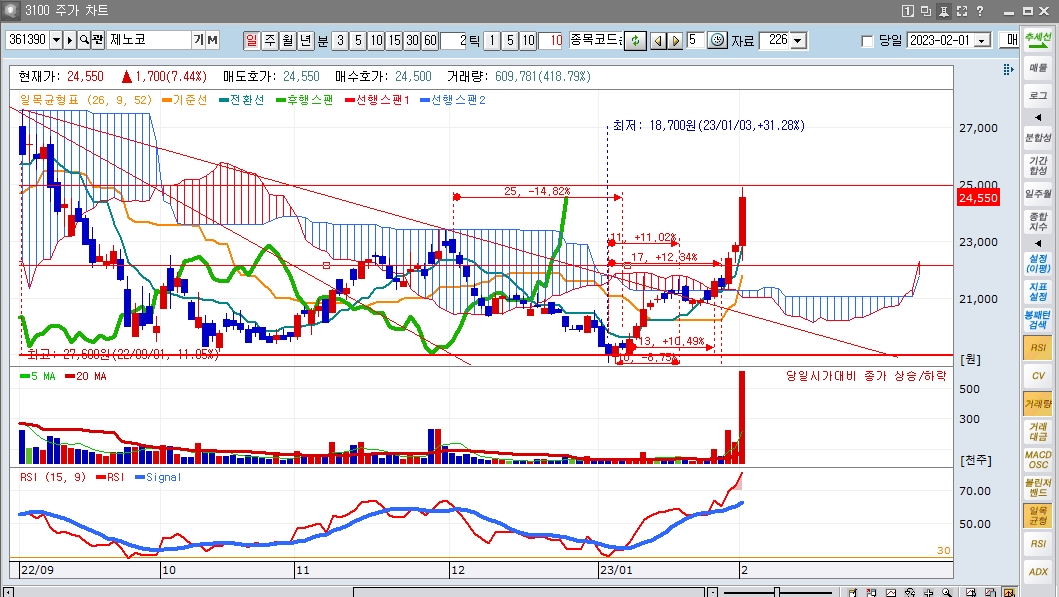Viewport: 1059px width, 597px height.
Task: Toggle the 거래량 volume indicator button
Action: [x=1038, y=404]
